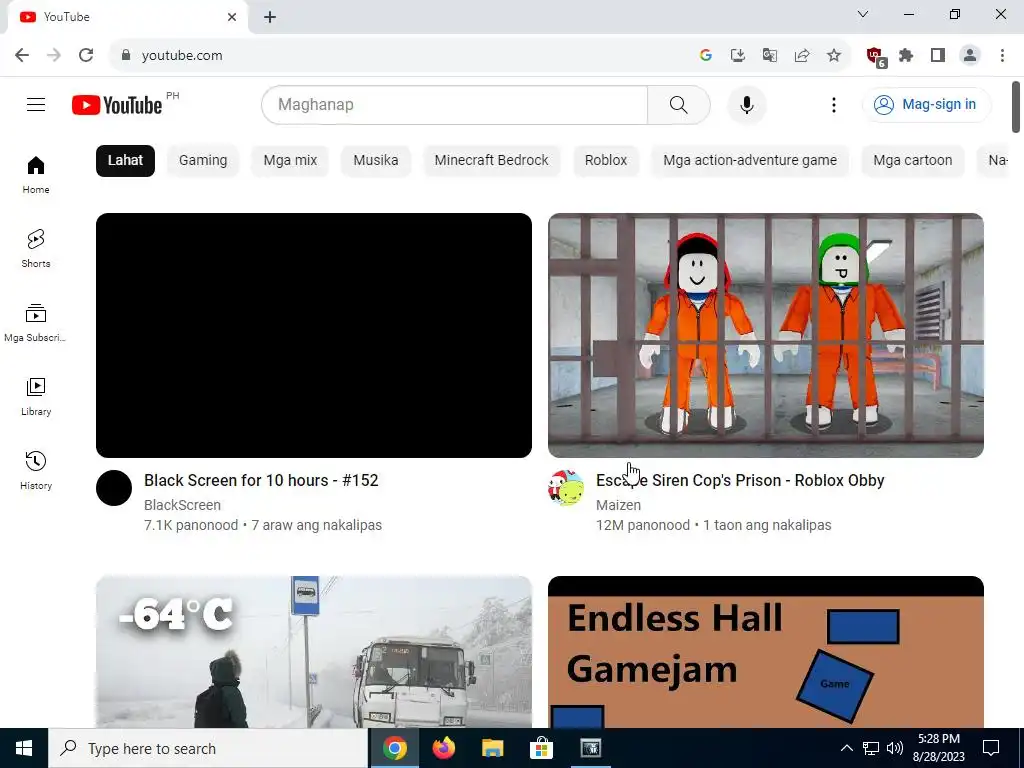Click the Google icon in address bar
The width and height of the screenshot is (1024, 768).
click(705, 55)
